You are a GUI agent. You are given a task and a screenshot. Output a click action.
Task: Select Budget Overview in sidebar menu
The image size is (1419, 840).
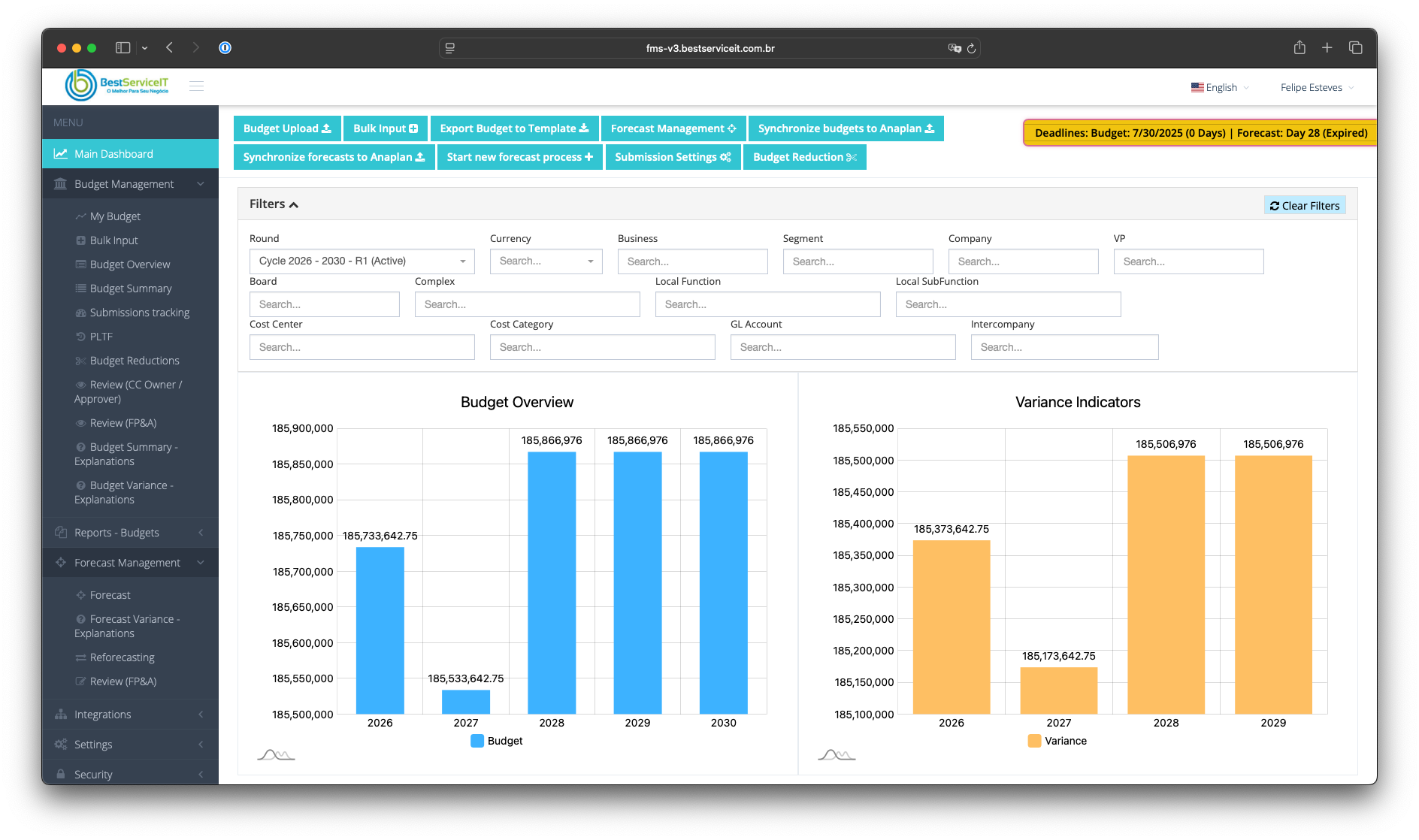click(x=130, y=264)
